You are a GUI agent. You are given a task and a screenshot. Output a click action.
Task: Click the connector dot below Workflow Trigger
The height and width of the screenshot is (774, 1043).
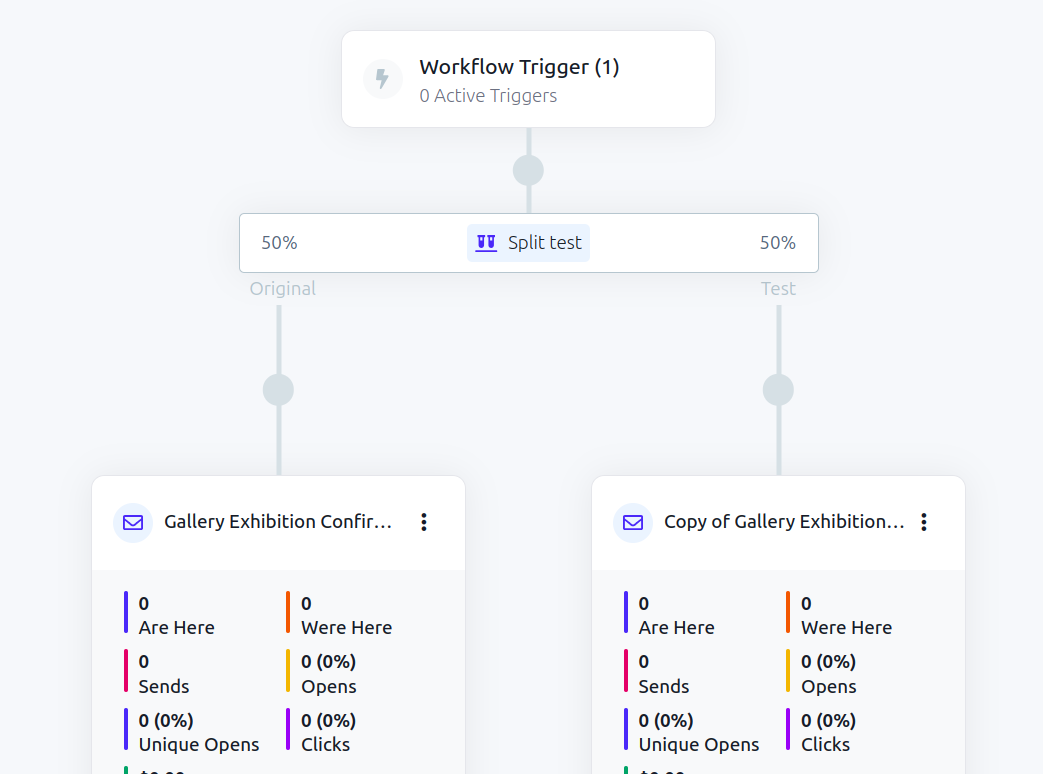pyautogui.click(x=528, y=170)
